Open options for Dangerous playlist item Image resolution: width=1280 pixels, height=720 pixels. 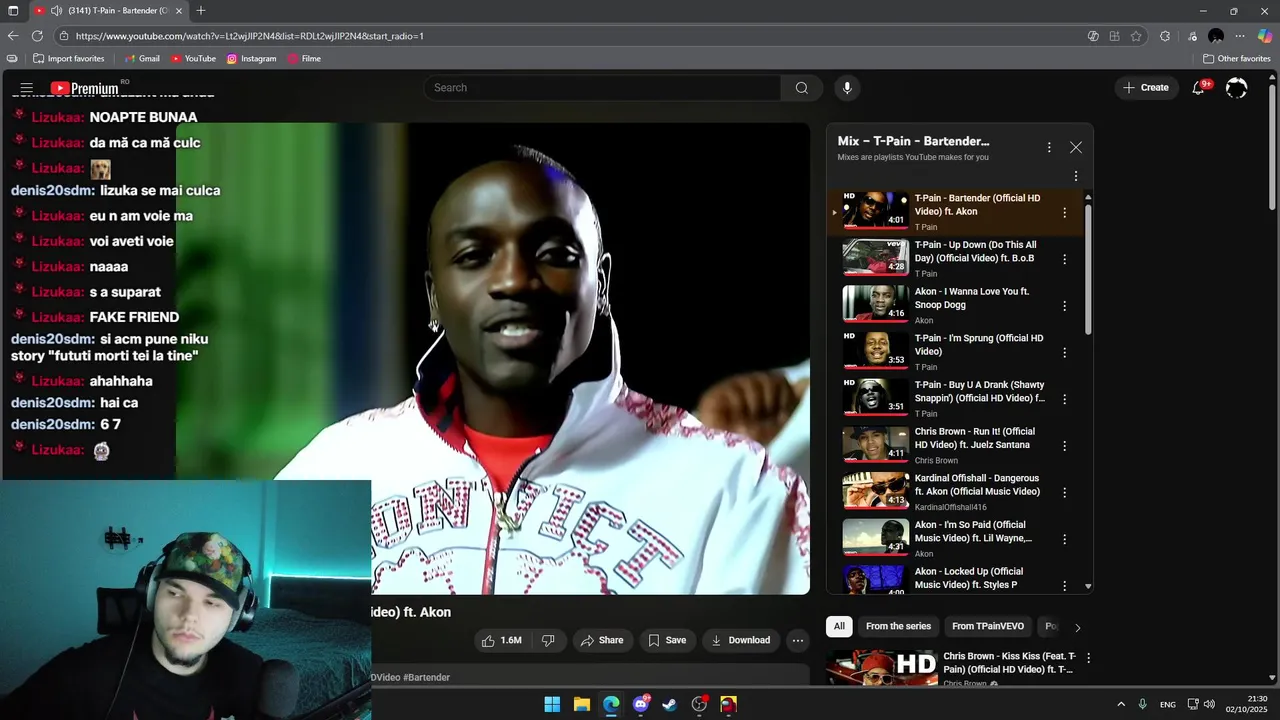1064,492
